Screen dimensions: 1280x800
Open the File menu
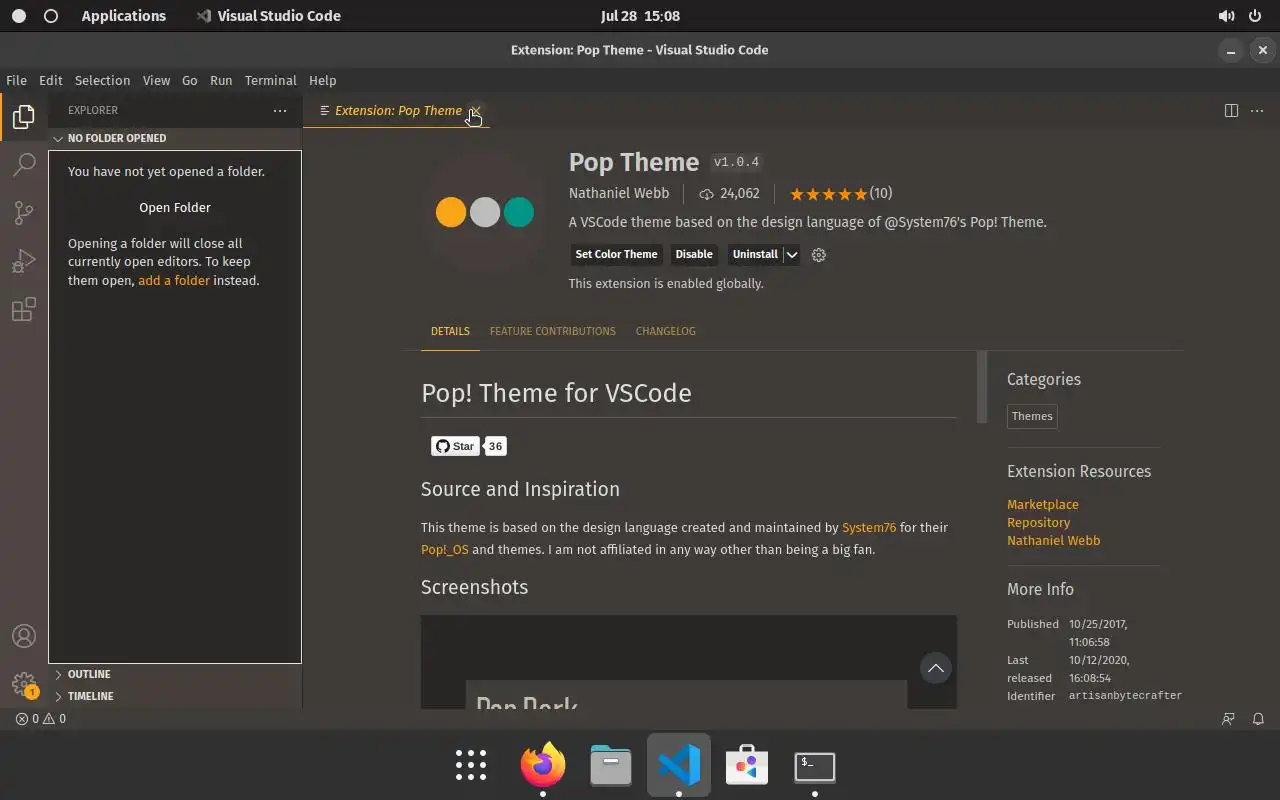coord(16,80)
